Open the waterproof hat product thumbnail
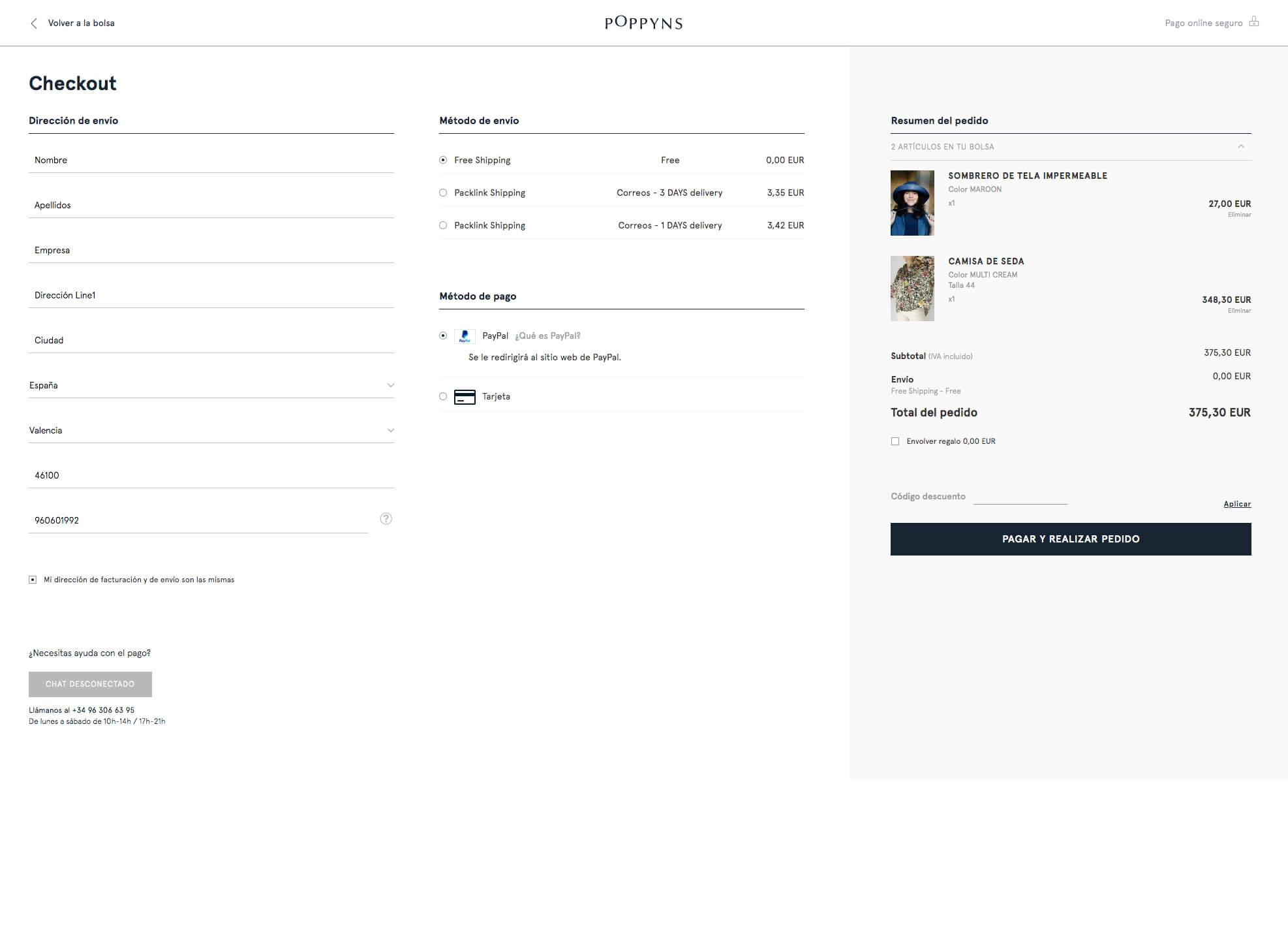The image size is (1288, 925). click(912, 203)
